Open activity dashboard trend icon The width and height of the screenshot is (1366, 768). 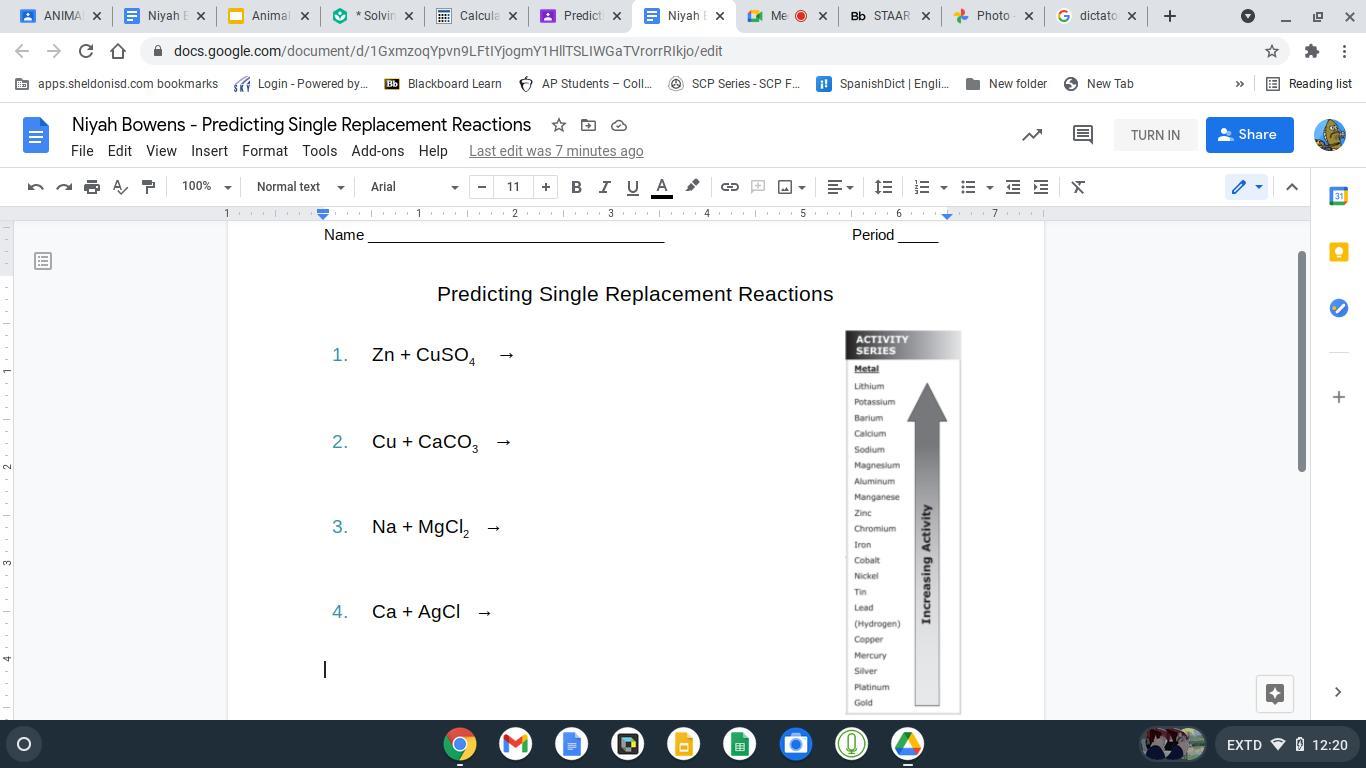click(x=1032, y=134)
